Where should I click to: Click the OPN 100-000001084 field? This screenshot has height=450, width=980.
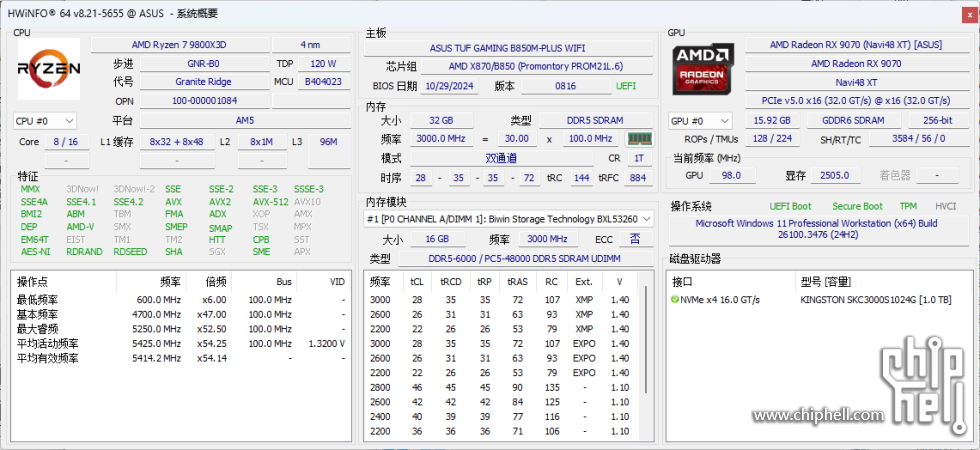point(204,101)
